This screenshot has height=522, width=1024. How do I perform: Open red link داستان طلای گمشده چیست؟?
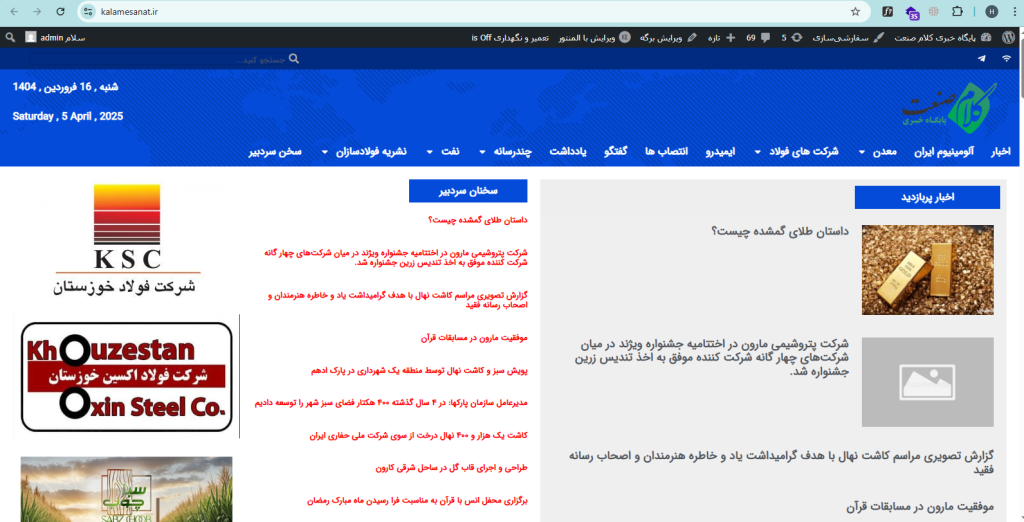[x=478, y=220]
